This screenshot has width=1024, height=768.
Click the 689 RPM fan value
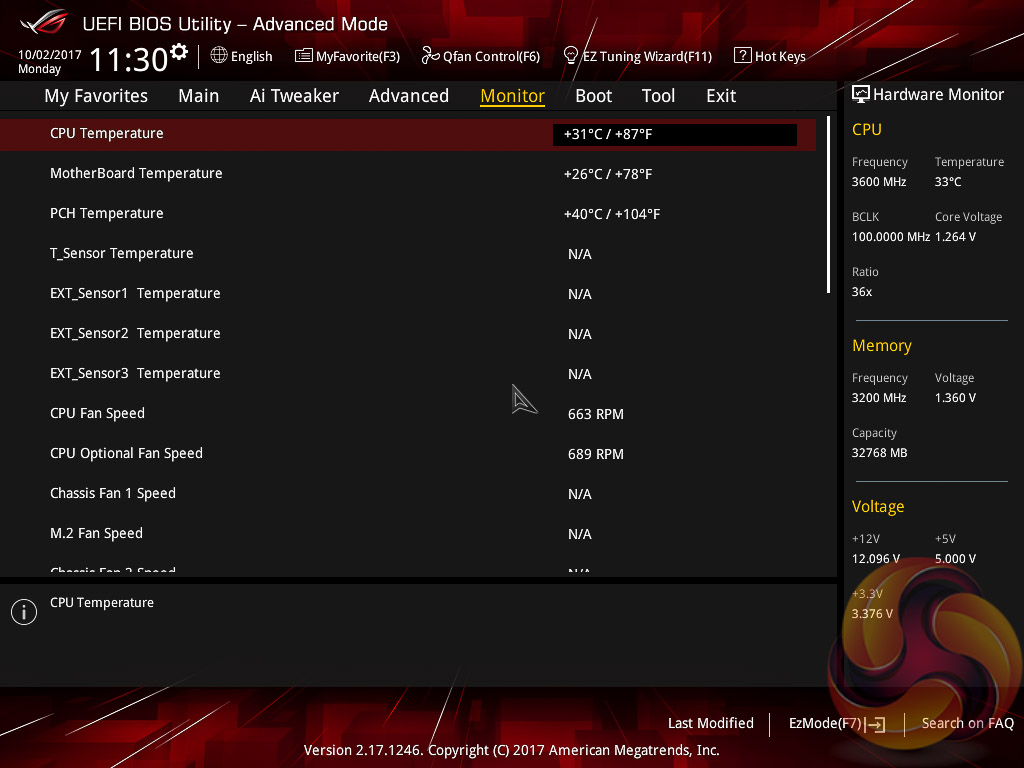[596, 454]
